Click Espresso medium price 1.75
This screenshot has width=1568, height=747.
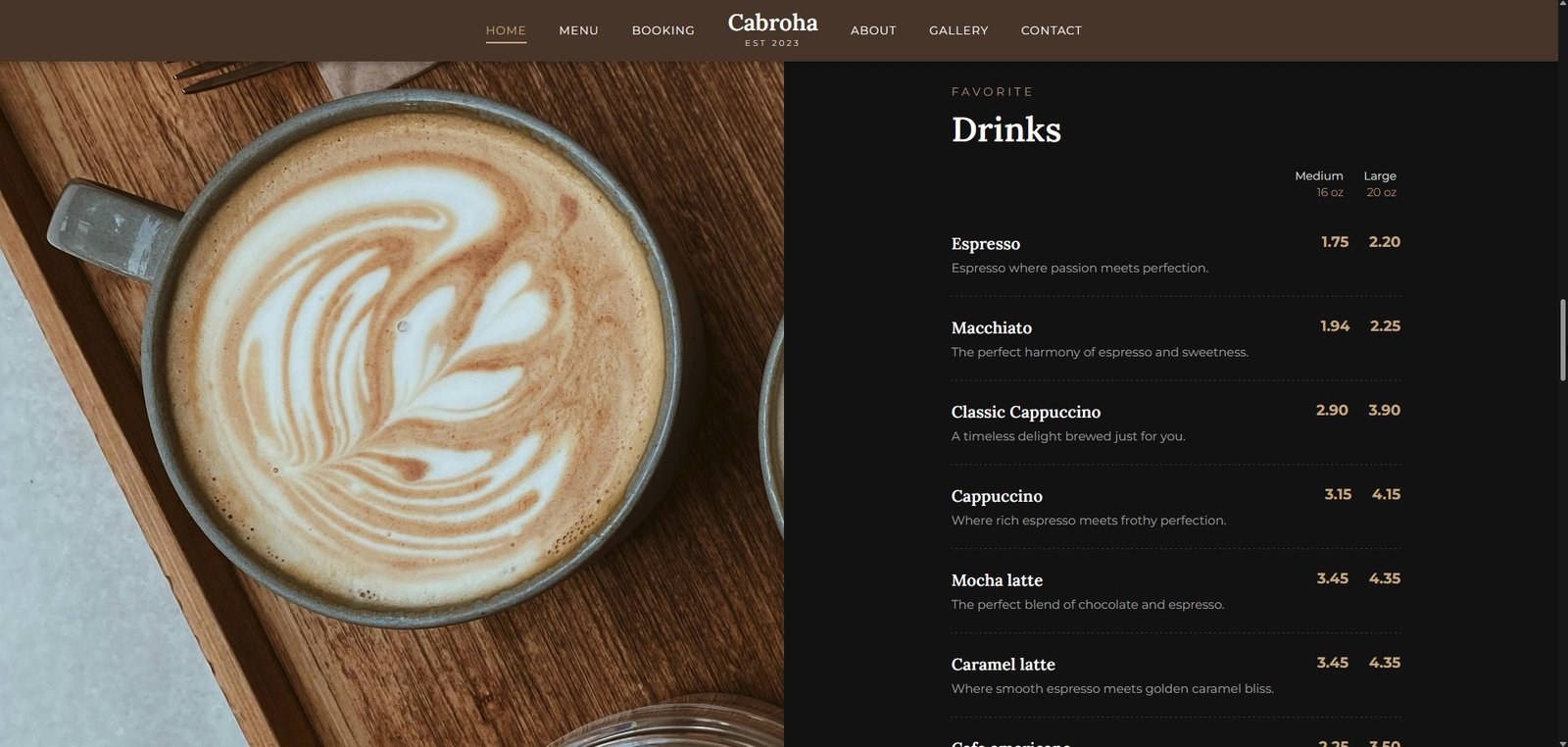pyautogui.click(x=1335, y=242)
